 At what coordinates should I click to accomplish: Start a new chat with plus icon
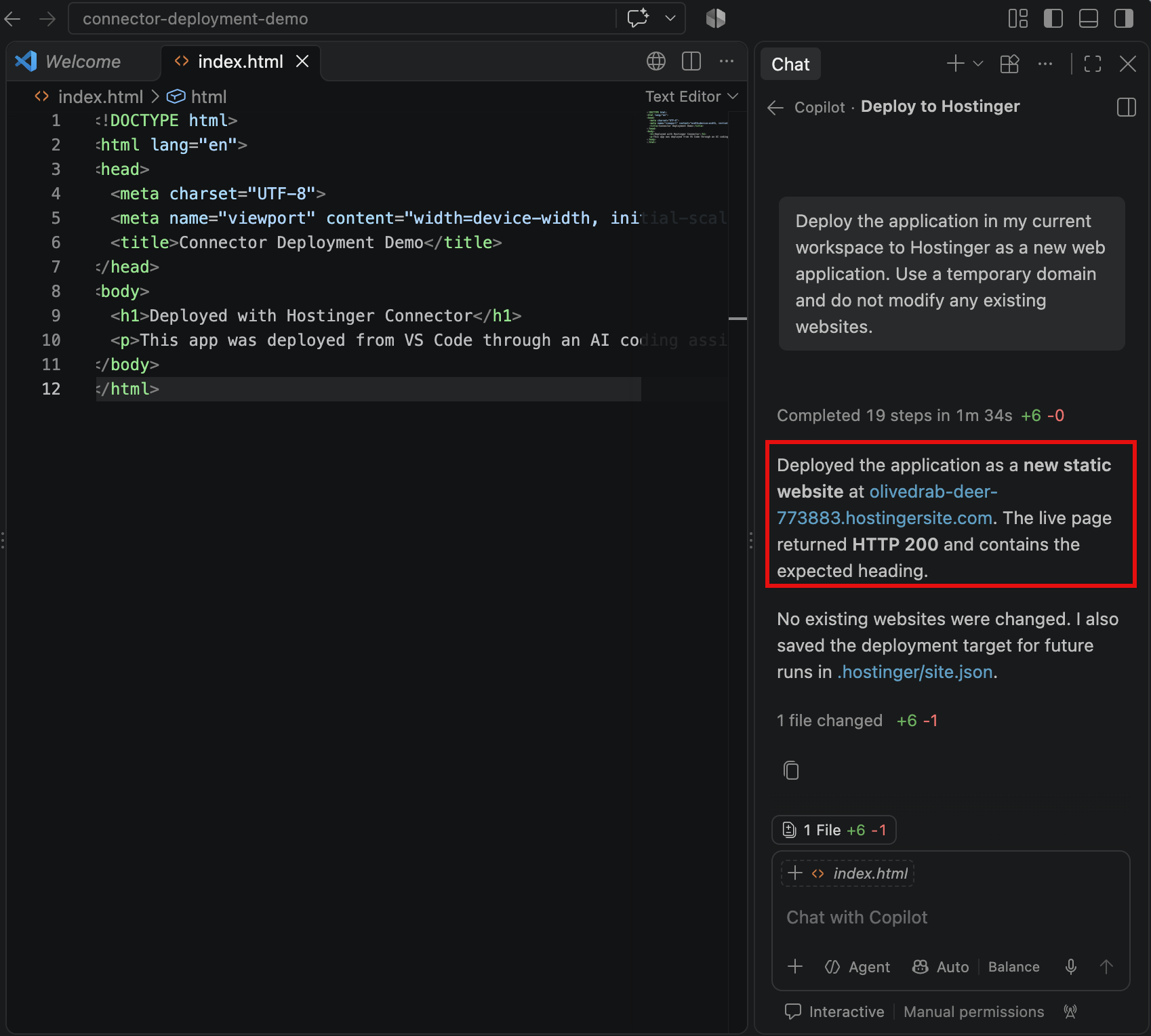pos(956,64)
